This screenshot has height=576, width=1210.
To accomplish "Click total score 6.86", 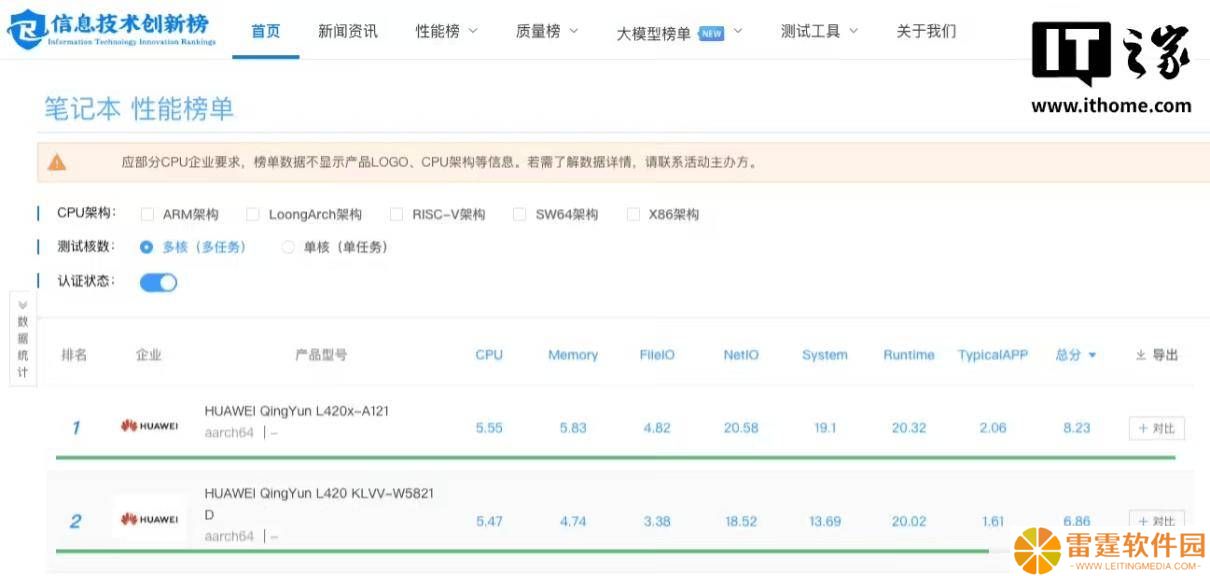I will [1077, 521].
